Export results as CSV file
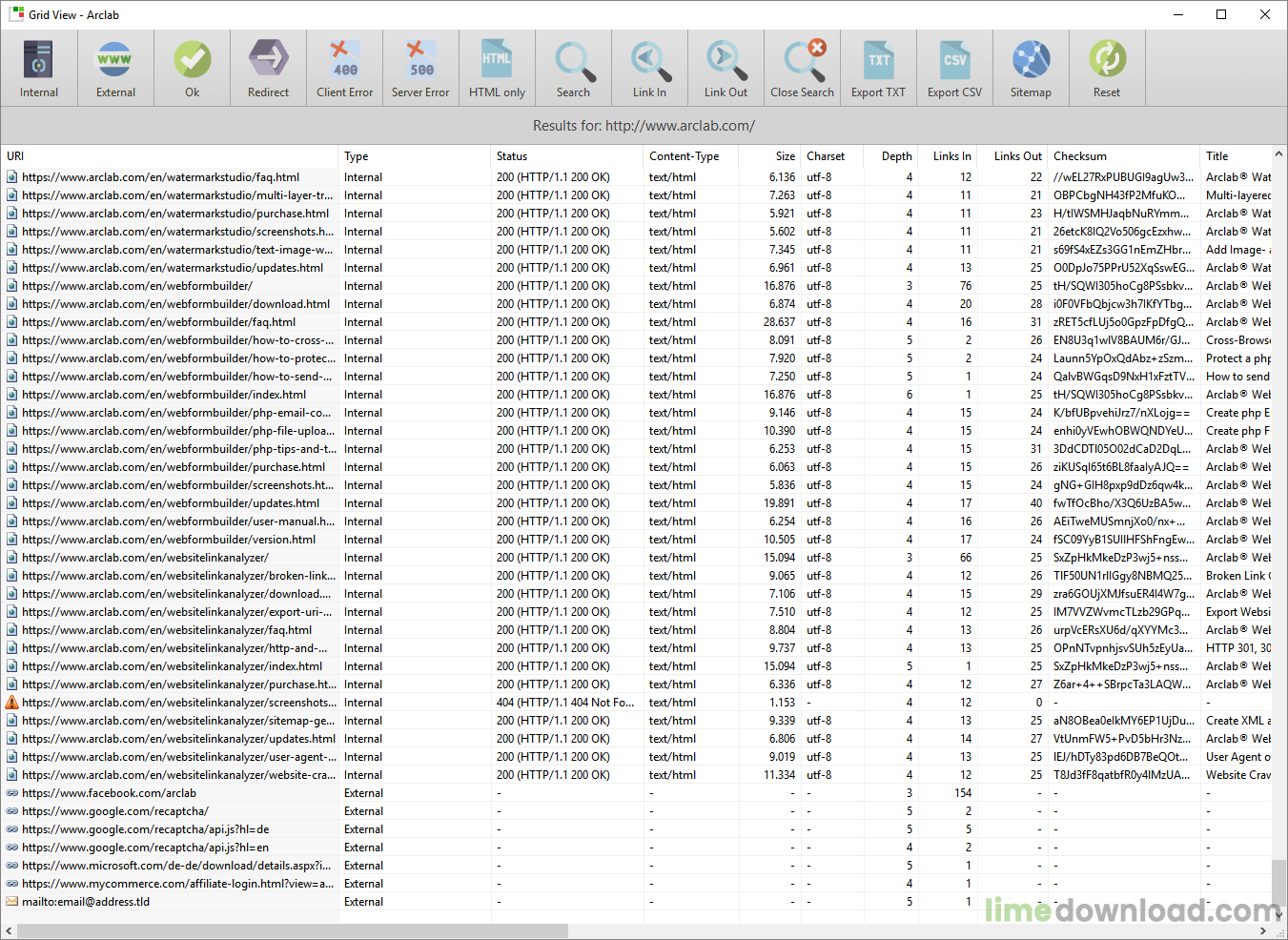The image size is (1288, 940). click(x=954, y=67)
